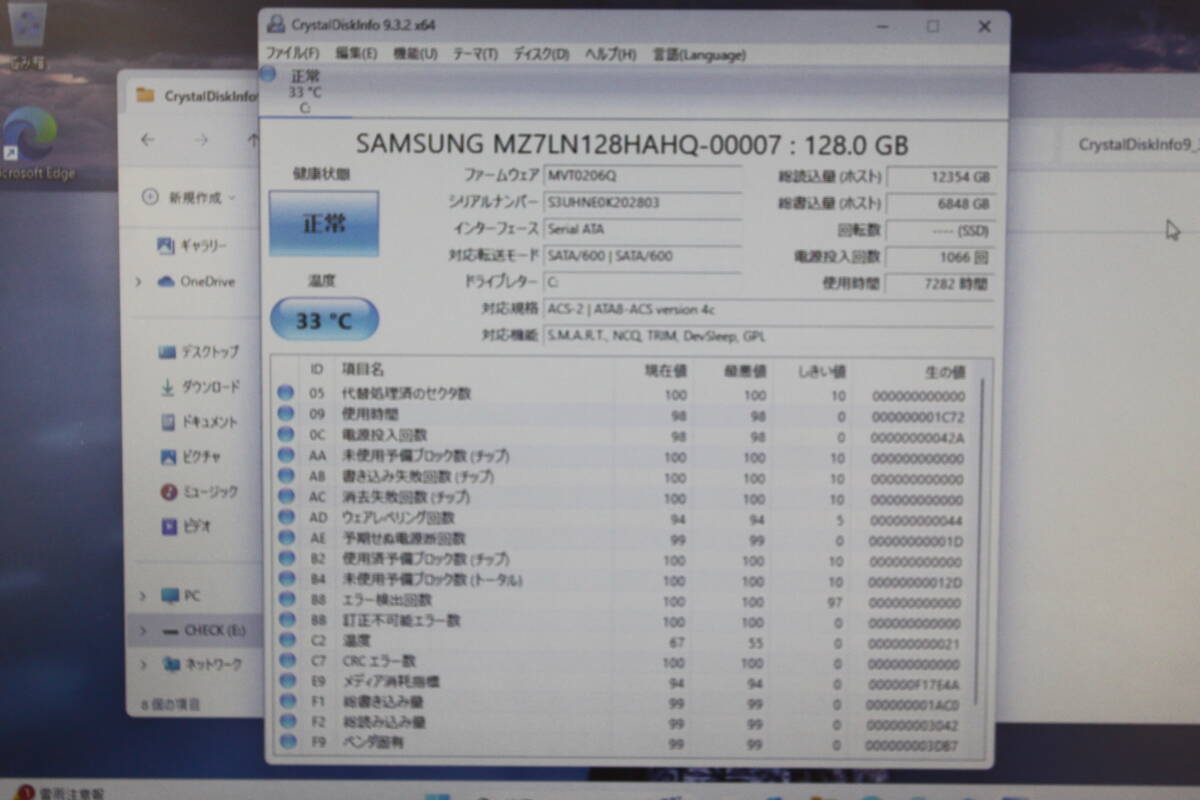
Task: Open the Recycle Bin desktop icon
Action: 27,35
